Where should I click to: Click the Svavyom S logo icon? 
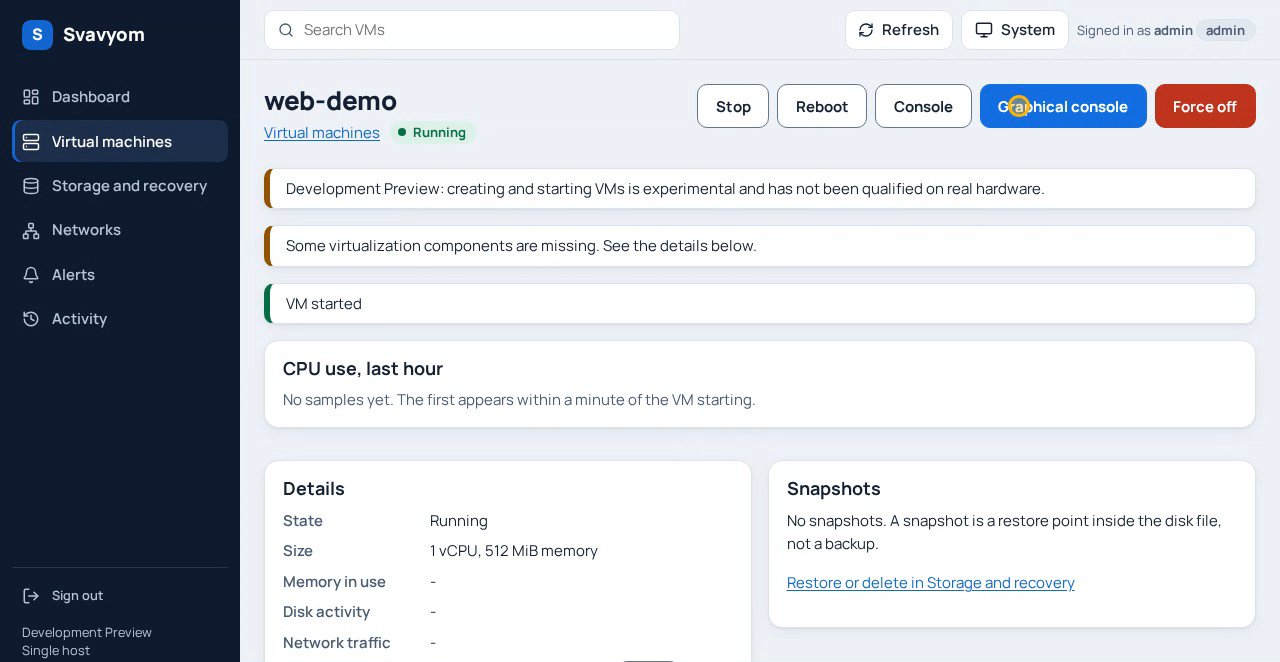(37, 35)
